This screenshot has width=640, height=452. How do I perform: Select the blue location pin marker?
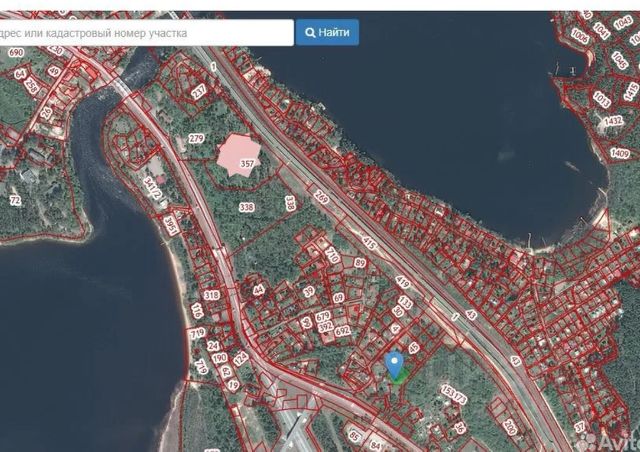[x=394, y=365]
